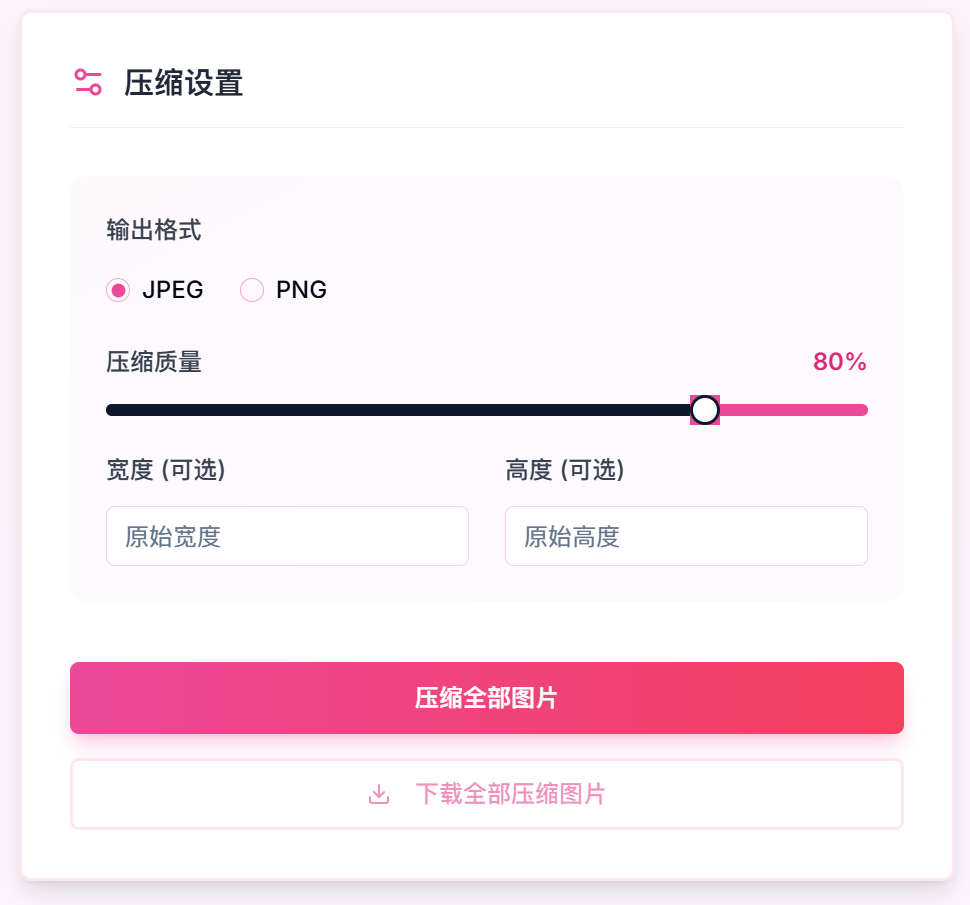Click the 80% quality value

tap(839, 361)
